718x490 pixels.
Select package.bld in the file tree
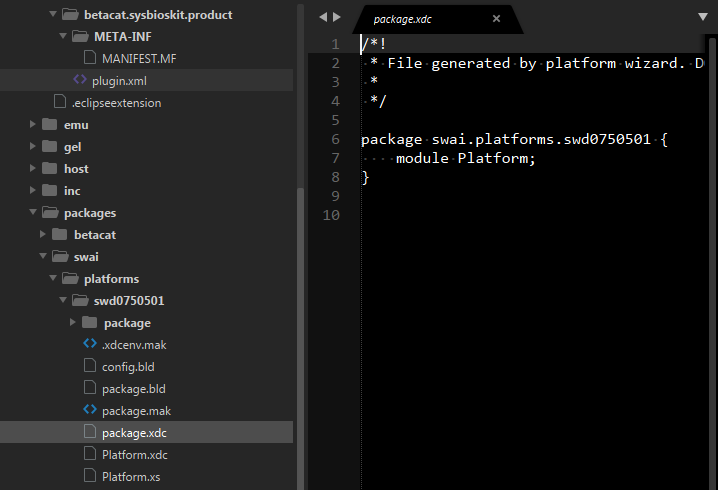pyautogui.click(x=133, y=388)
